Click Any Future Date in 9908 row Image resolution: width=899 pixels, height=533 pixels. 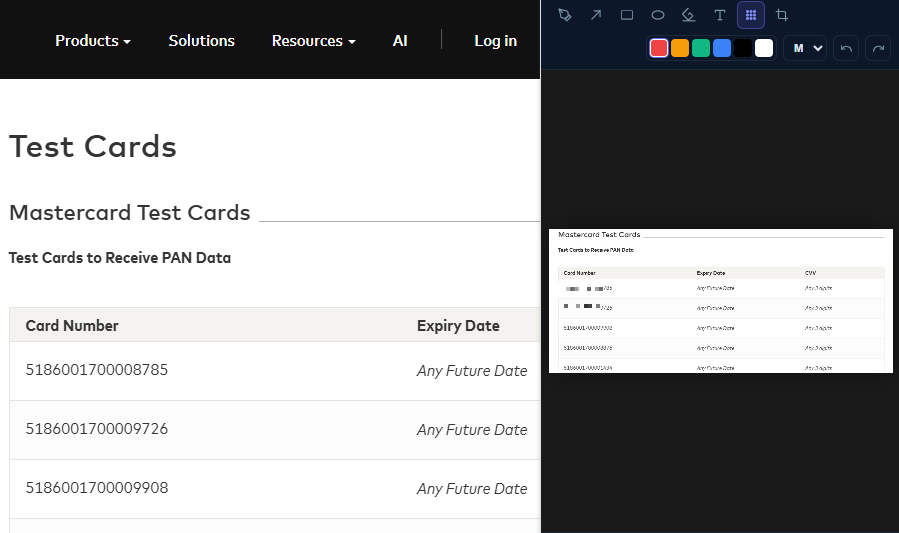coord(472,489)
